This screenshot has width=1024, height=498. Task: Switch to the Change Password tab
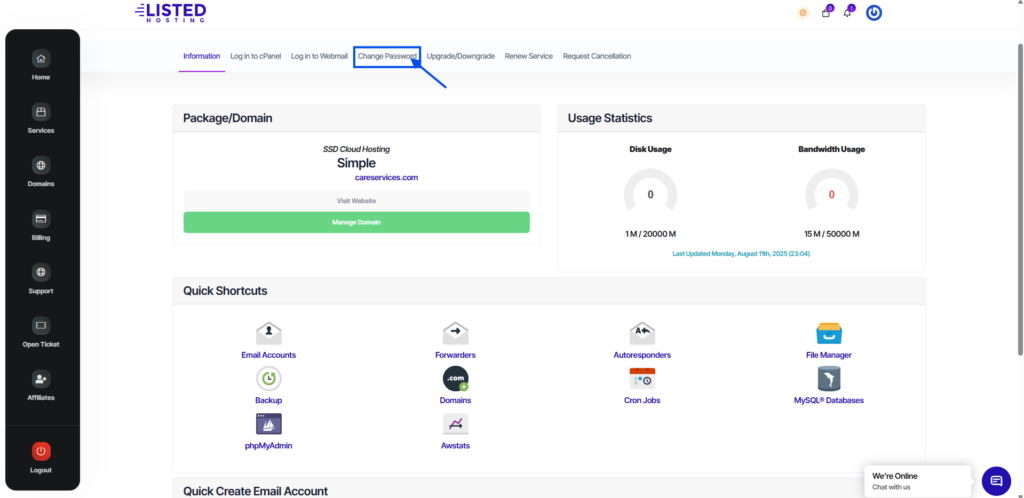pyautogui.click(x=387, y=56)
